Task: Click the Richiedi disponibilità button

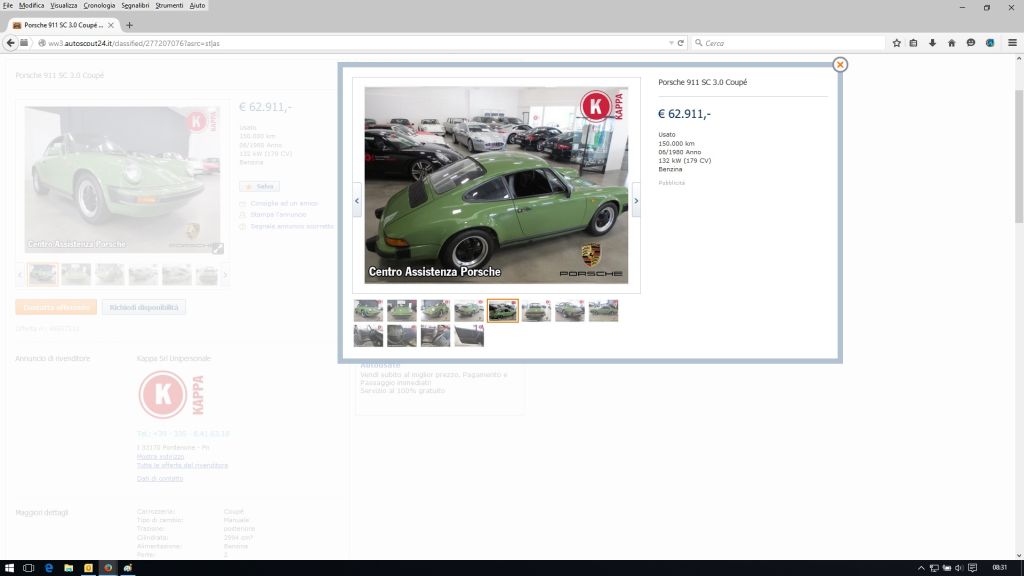Action: 144,307
